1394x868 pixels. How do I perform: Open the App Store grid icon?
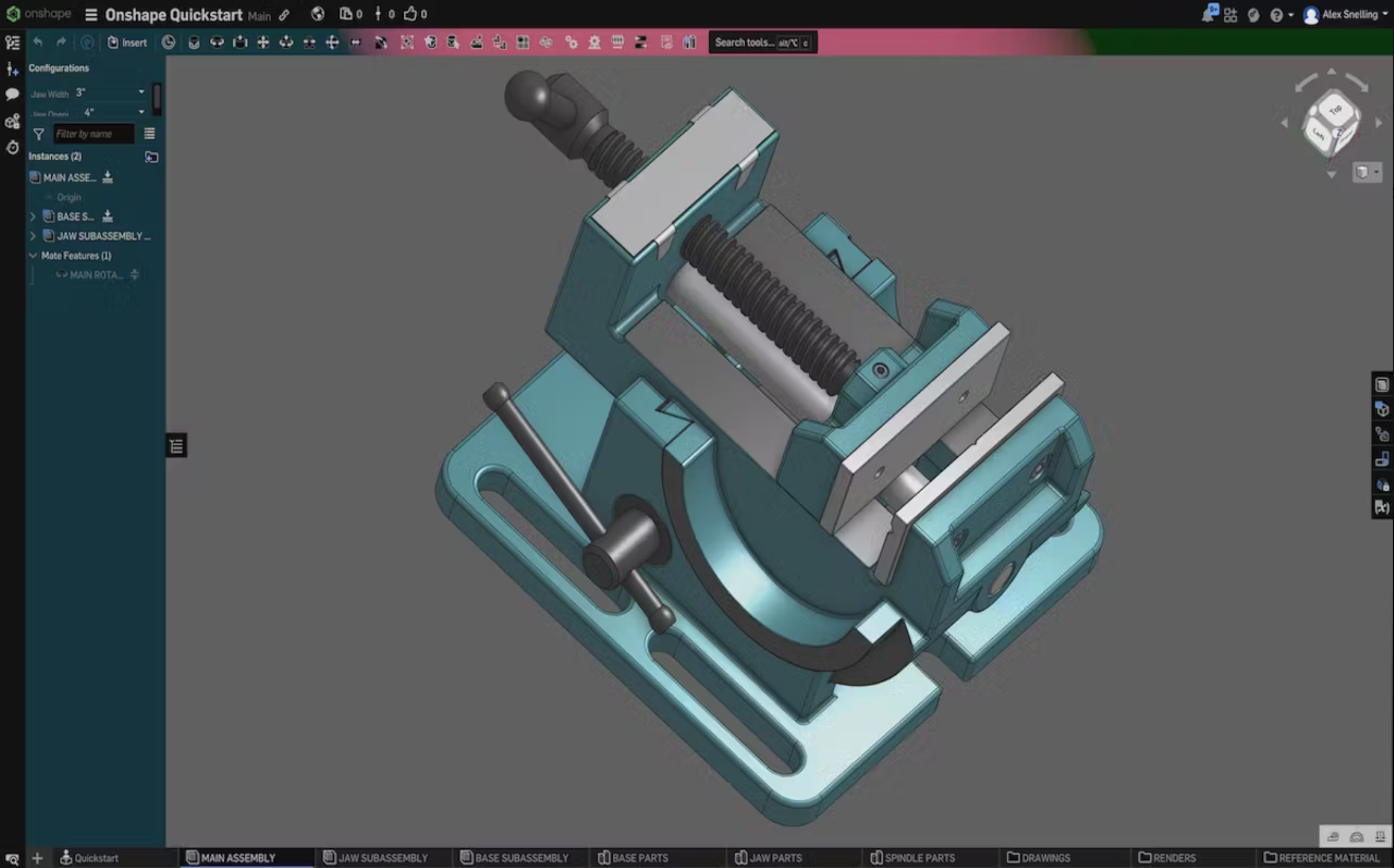click(x=1231, y=15)
